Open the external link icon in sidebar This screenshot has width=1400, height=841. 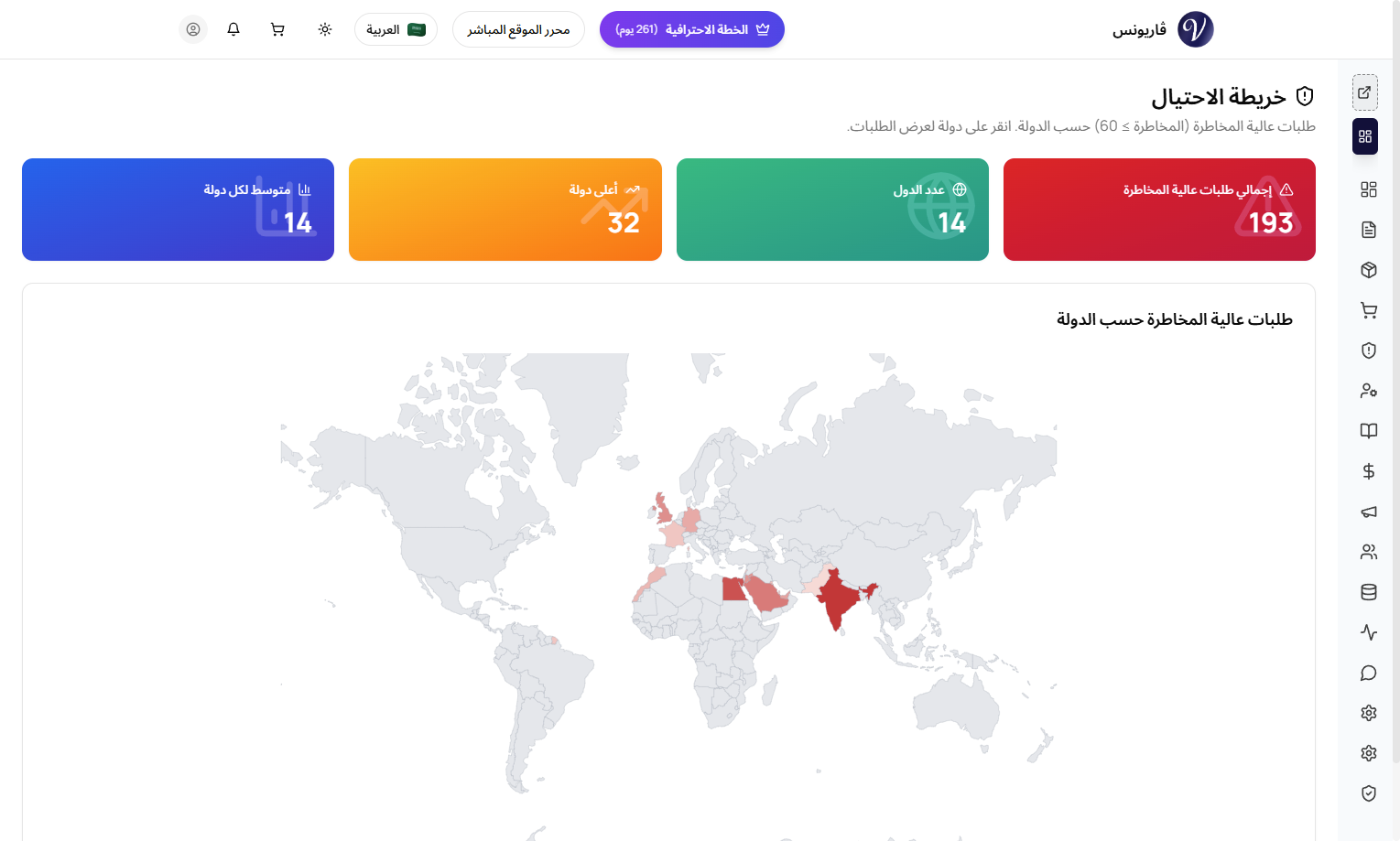(x=1364, y=92)
